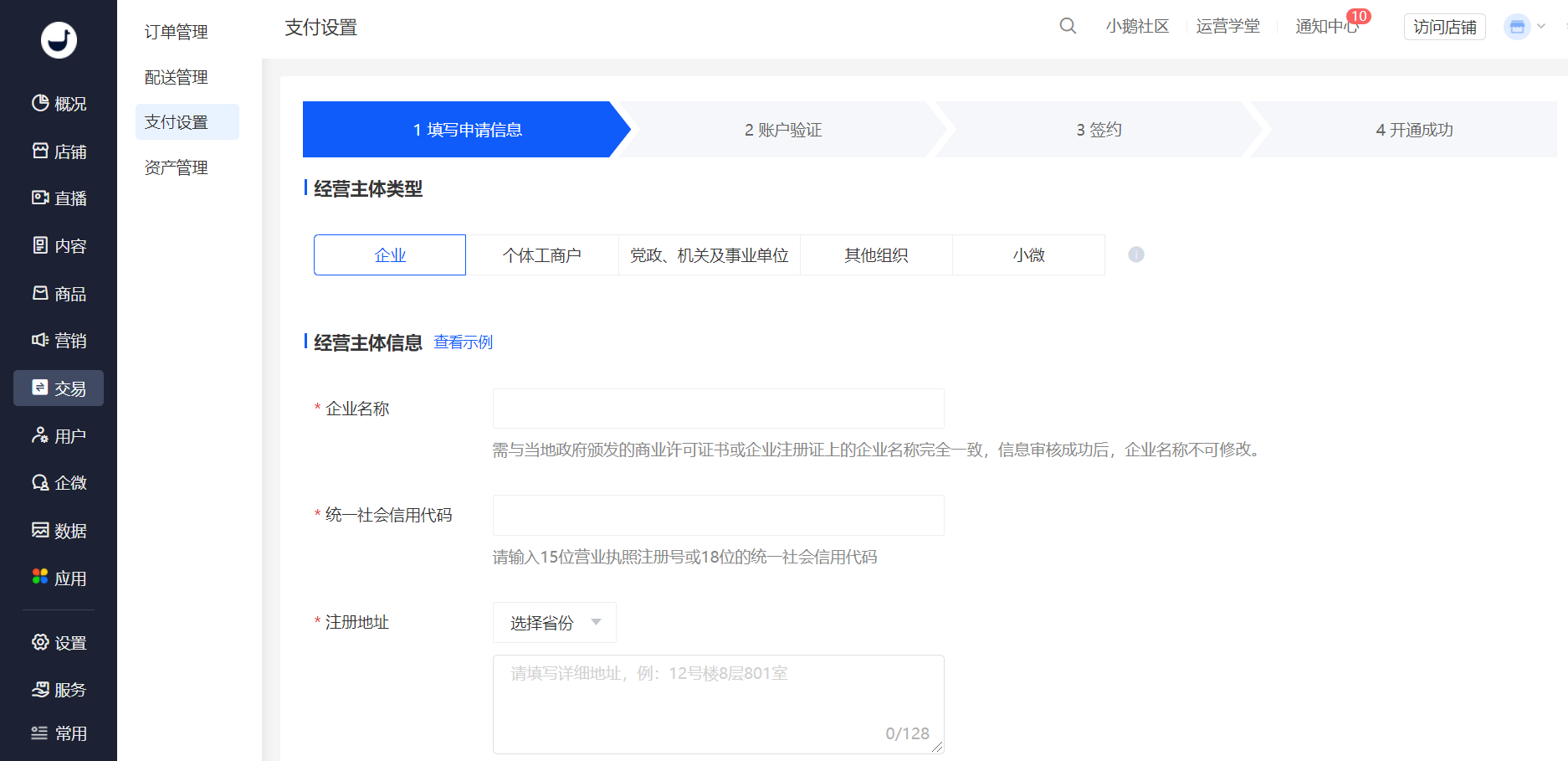This screenshot has width=1568, height=761.
Task: Click the notification badge showing 10
Action: [1359, 16]
